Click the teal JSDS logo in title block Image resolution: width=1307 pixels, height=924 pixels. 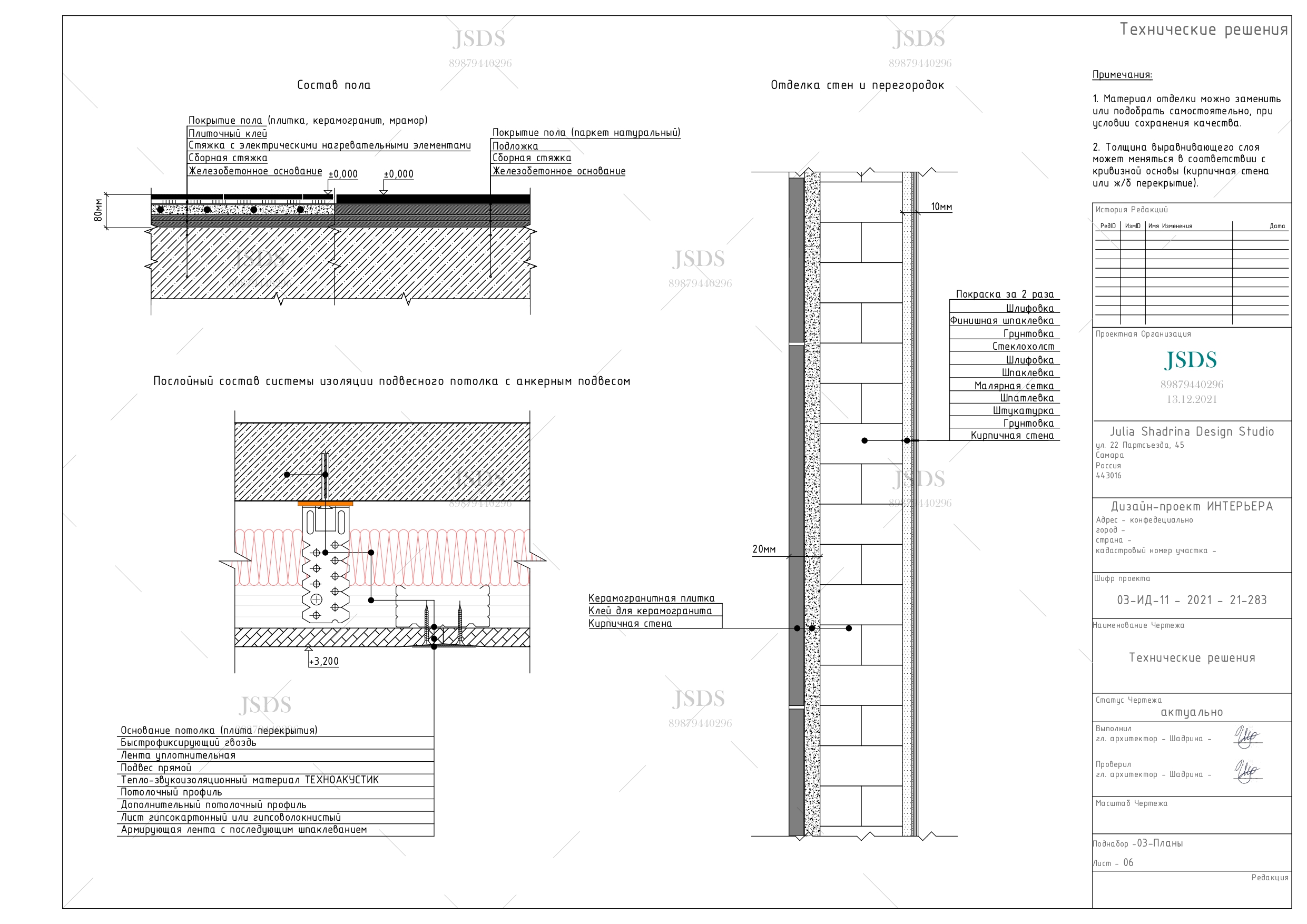(x=1191, y=360)
